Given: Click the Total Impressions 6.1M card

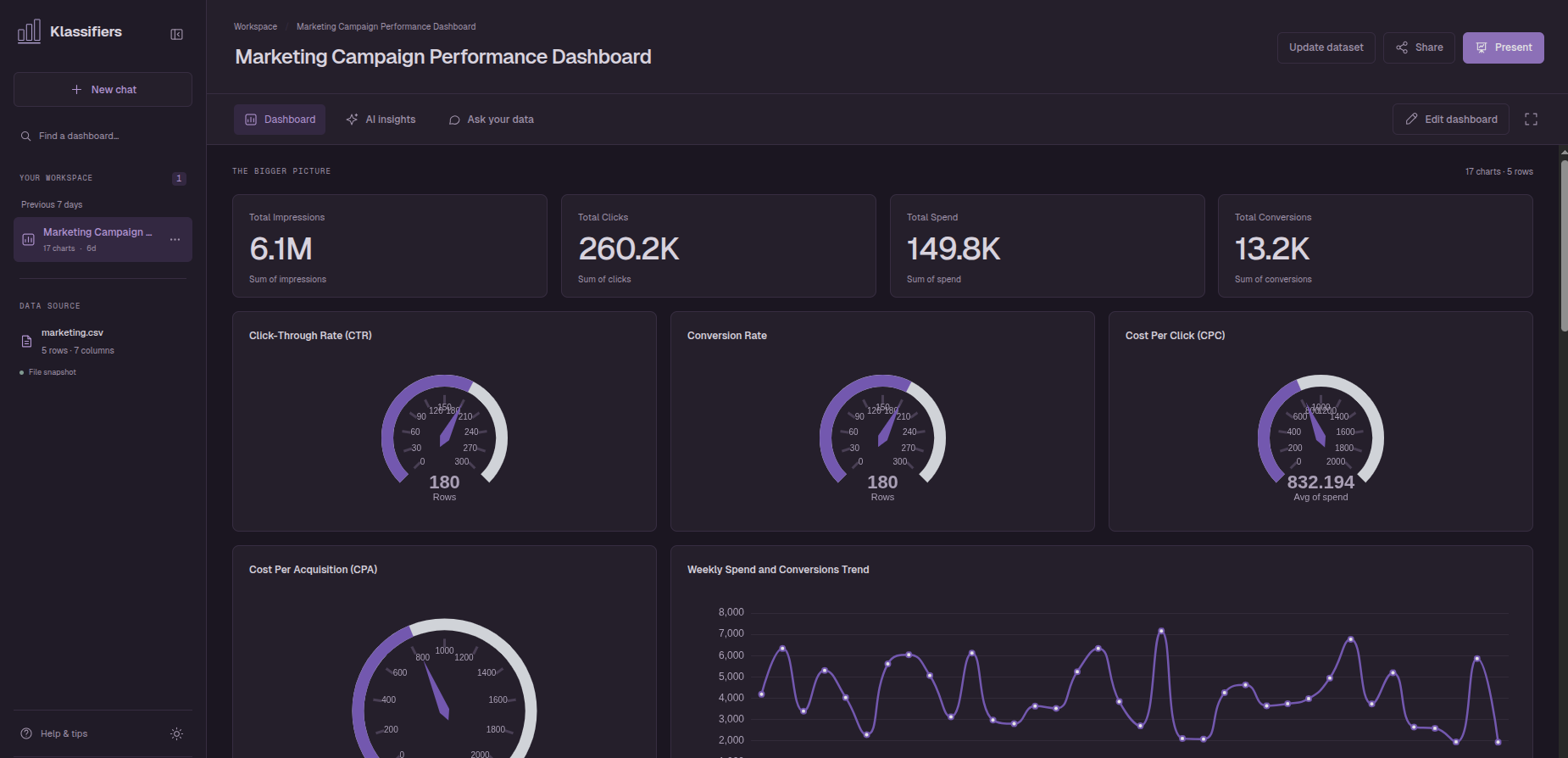Looking at the screenshot, I should coord(390,246).
